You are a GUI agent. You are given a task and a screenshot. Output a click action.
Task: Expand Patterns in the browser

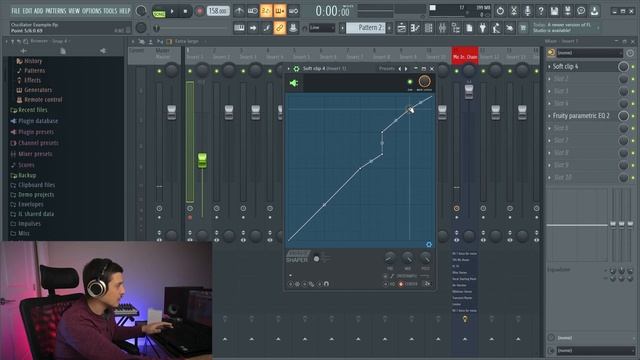tap(34, 71)
